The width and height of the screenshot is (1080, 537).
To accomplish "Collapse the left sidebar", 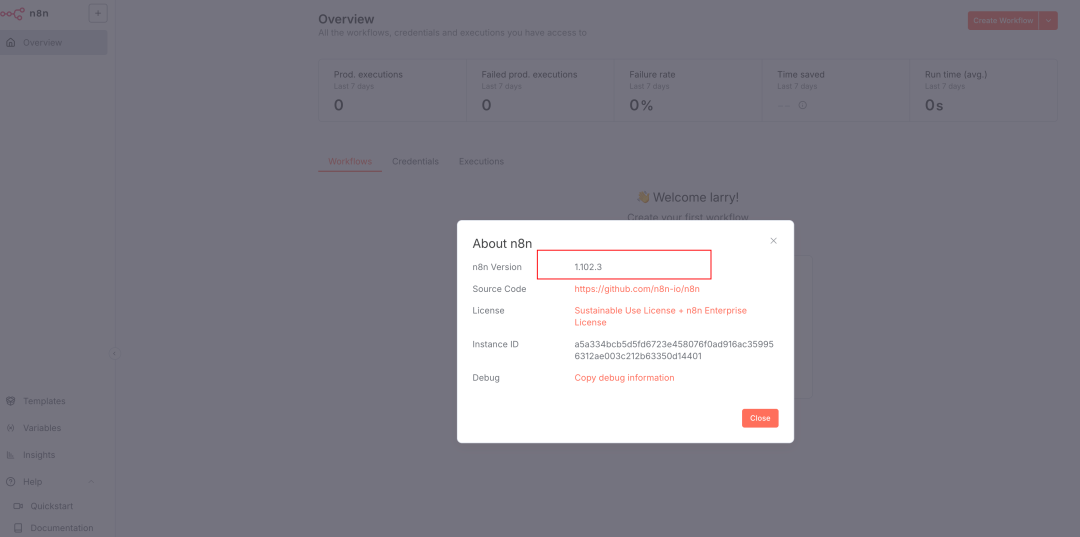I will tap(113, 353).
